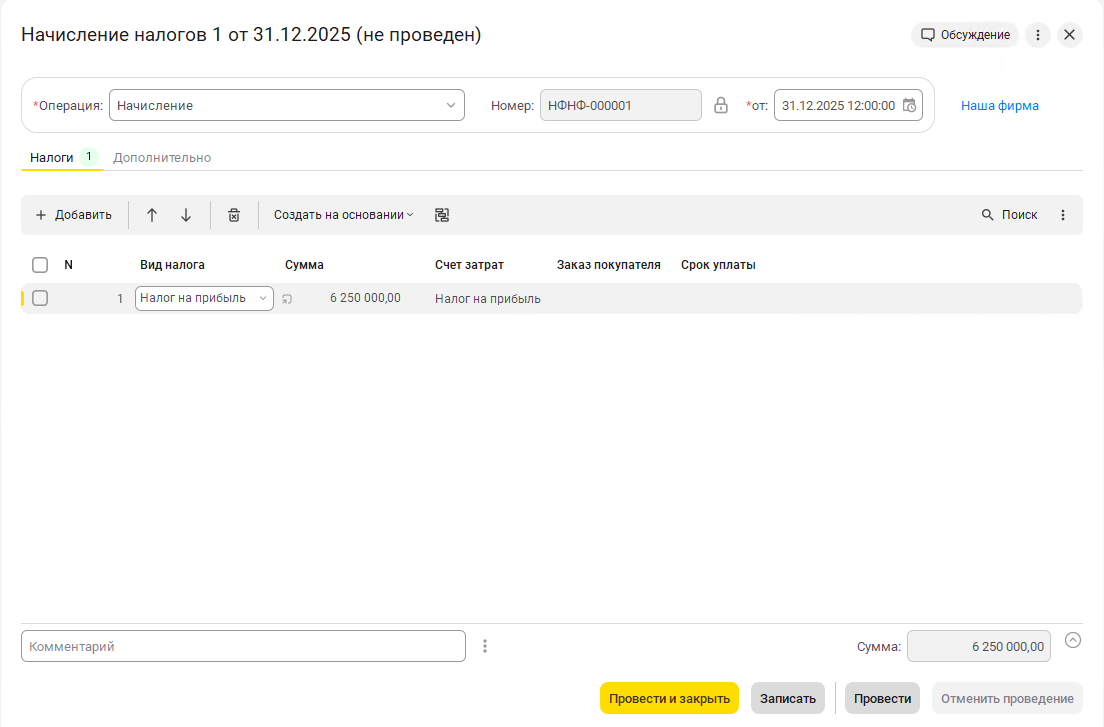Image resolution: width=1104 pixels, height=727 pixels.
Task: Open the three-dot menu near Обсуждение
Action: 1038,35
